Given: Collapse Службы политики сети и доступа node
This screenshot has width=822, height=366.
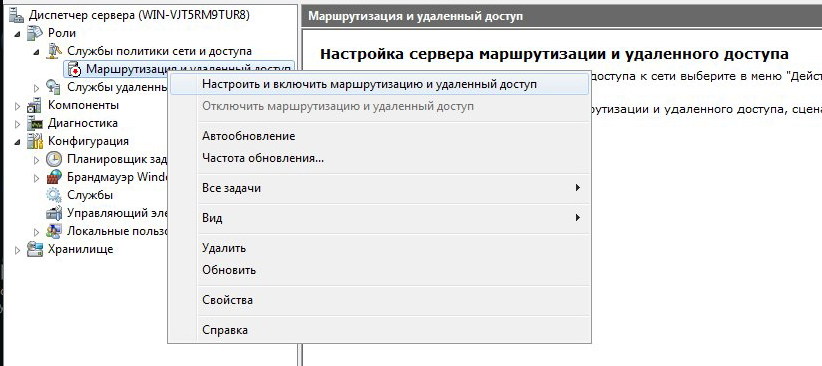Looking at the screenshot, I should [x=37, y=52].
